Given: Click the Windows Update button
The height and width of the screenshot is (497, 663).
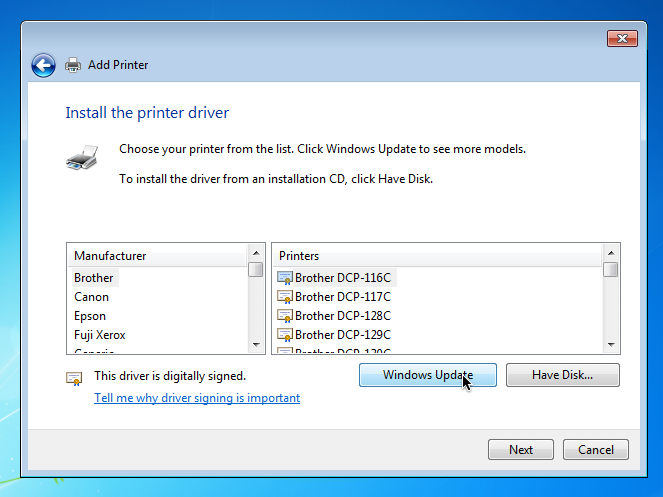Looking at the screenshot, I should 428,375.
